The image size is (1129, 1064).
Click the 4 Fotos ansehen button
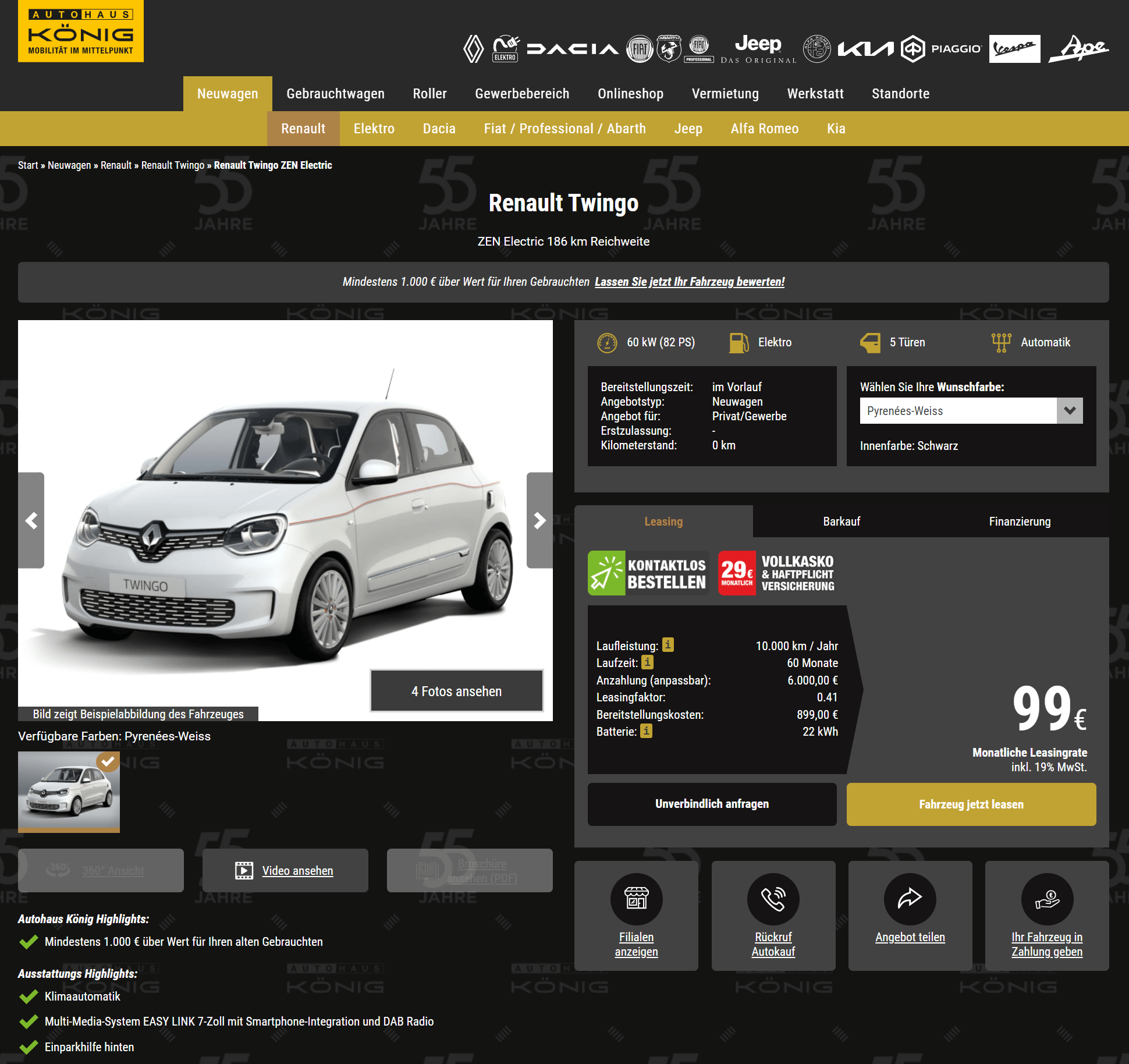click(x=457, y=691)
